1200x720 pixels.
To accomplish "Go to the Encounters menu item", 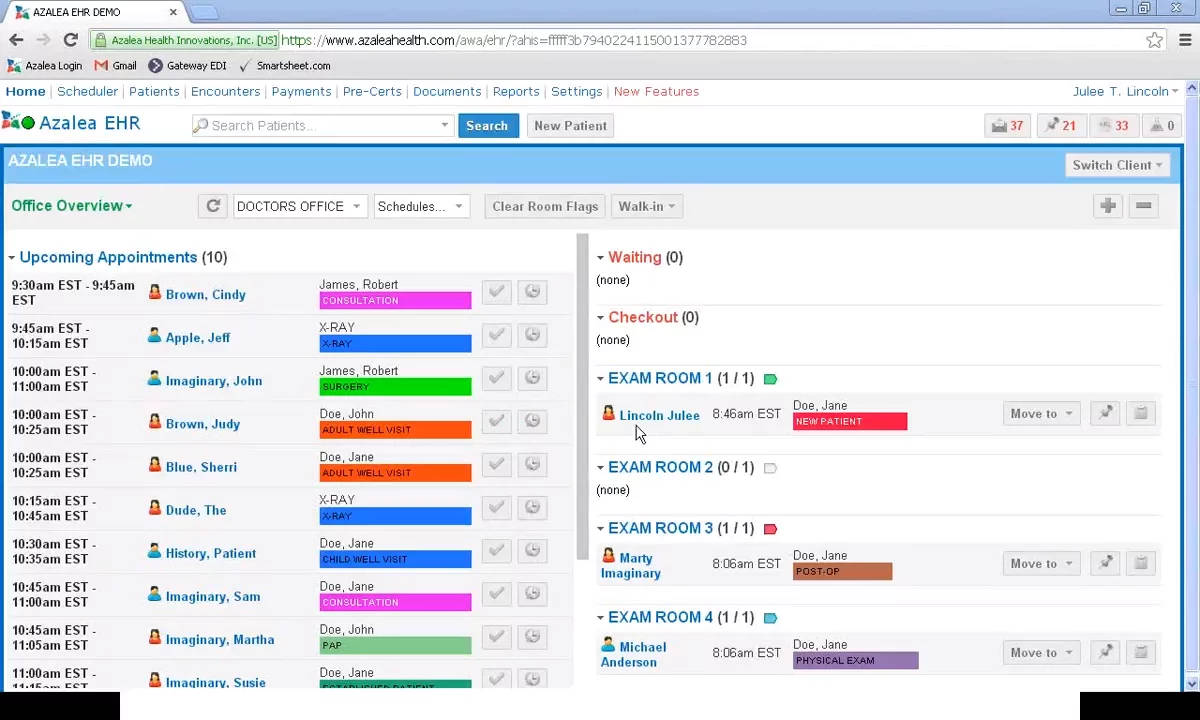I will click(225, 91).
